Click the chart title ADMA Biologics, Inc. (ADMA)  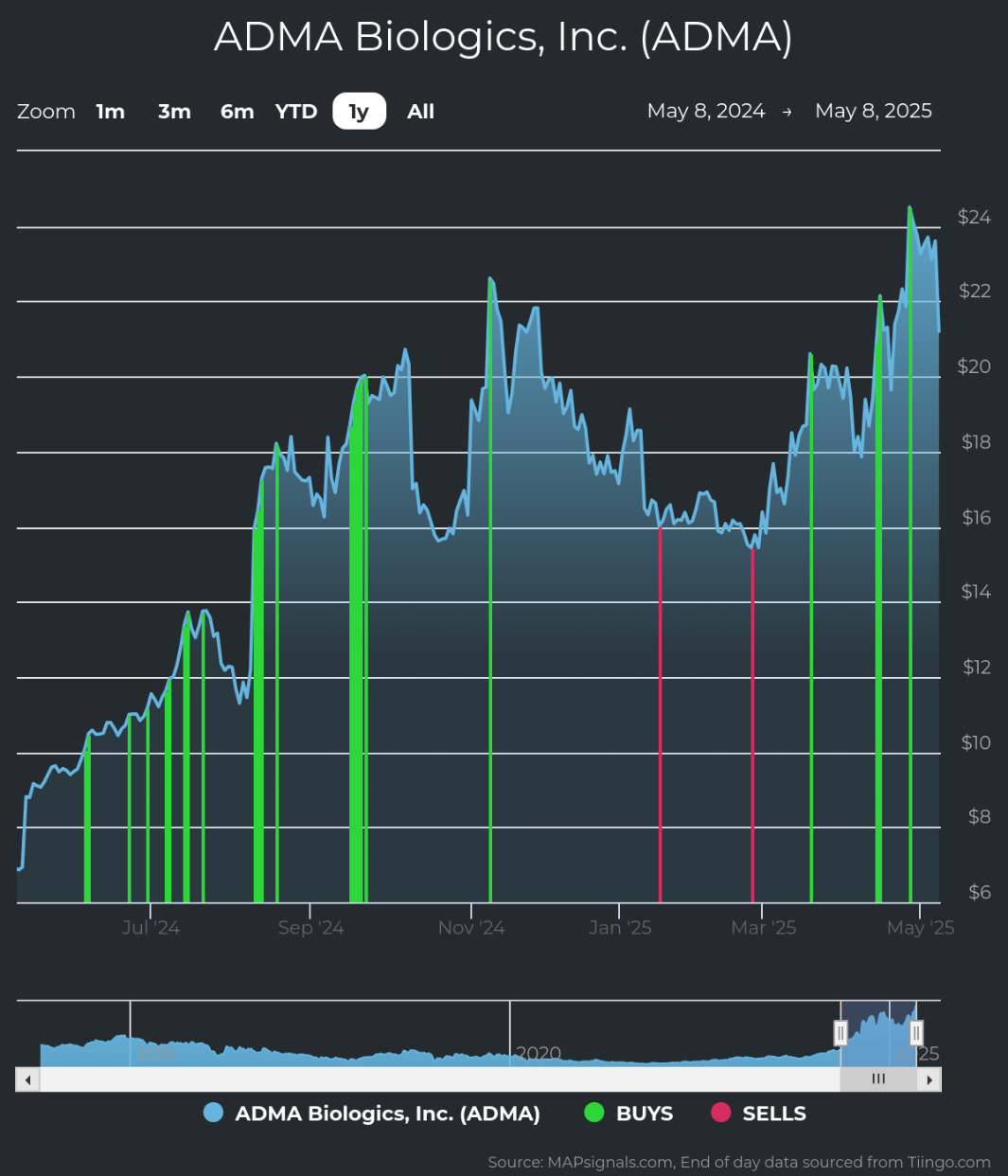click(x=504, y=37)
